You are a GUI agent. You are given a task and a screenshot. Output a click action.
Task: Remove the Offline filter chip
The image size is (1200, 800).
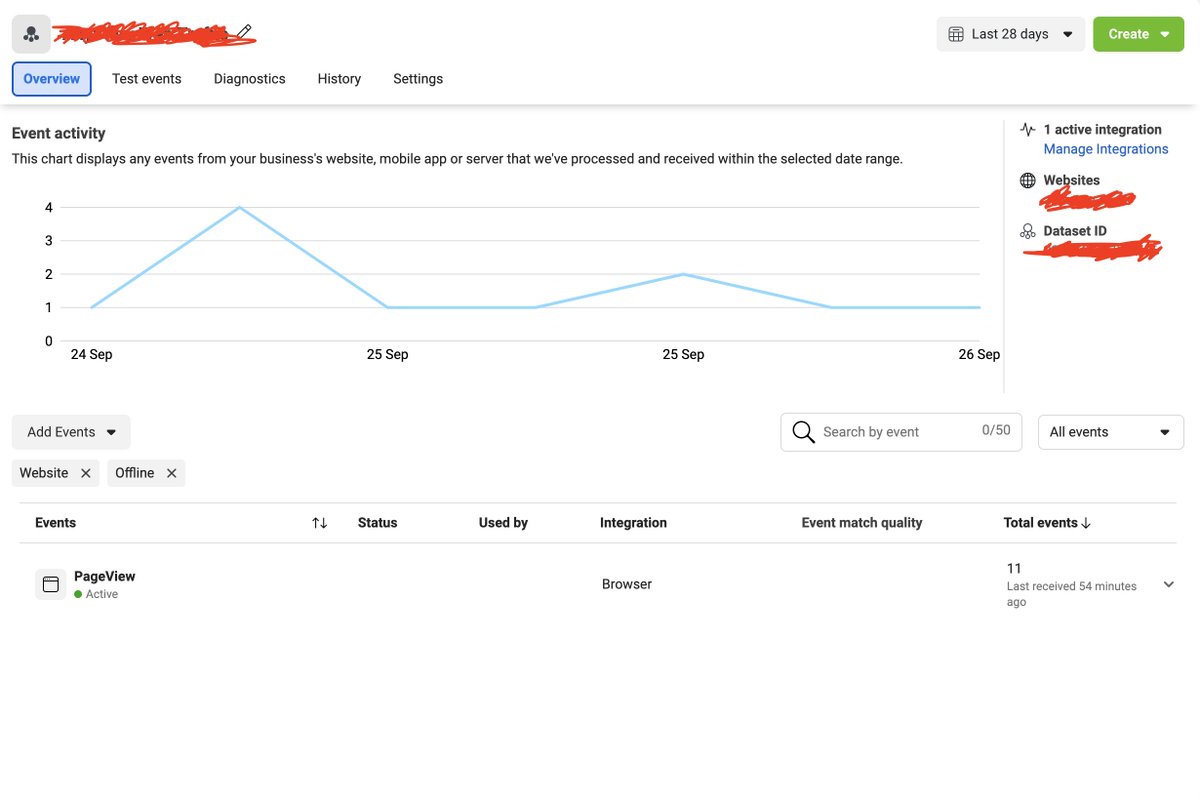[x=172, y=473]
